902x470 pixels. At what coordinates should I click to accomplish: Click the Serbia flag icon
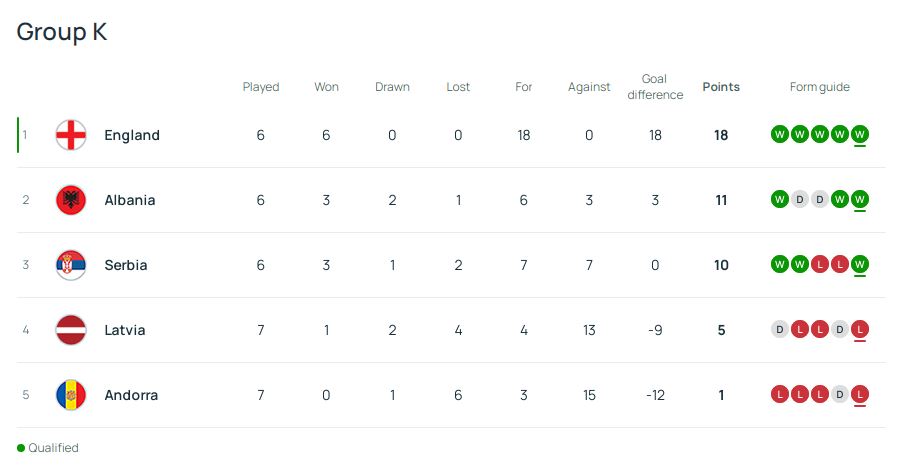pos(71,265)
